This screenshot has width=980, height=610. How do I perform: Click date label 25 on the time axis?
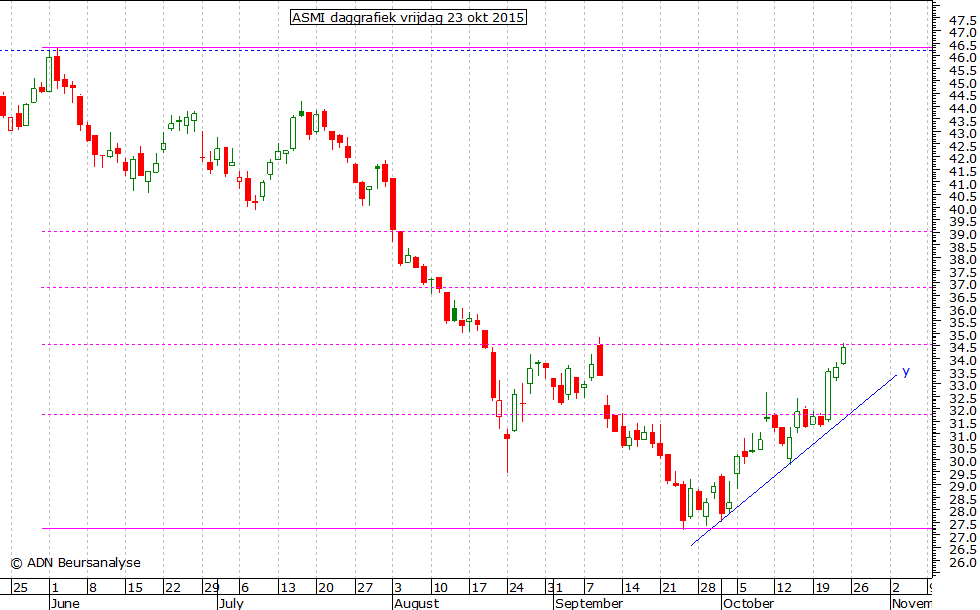click(20, 588)
